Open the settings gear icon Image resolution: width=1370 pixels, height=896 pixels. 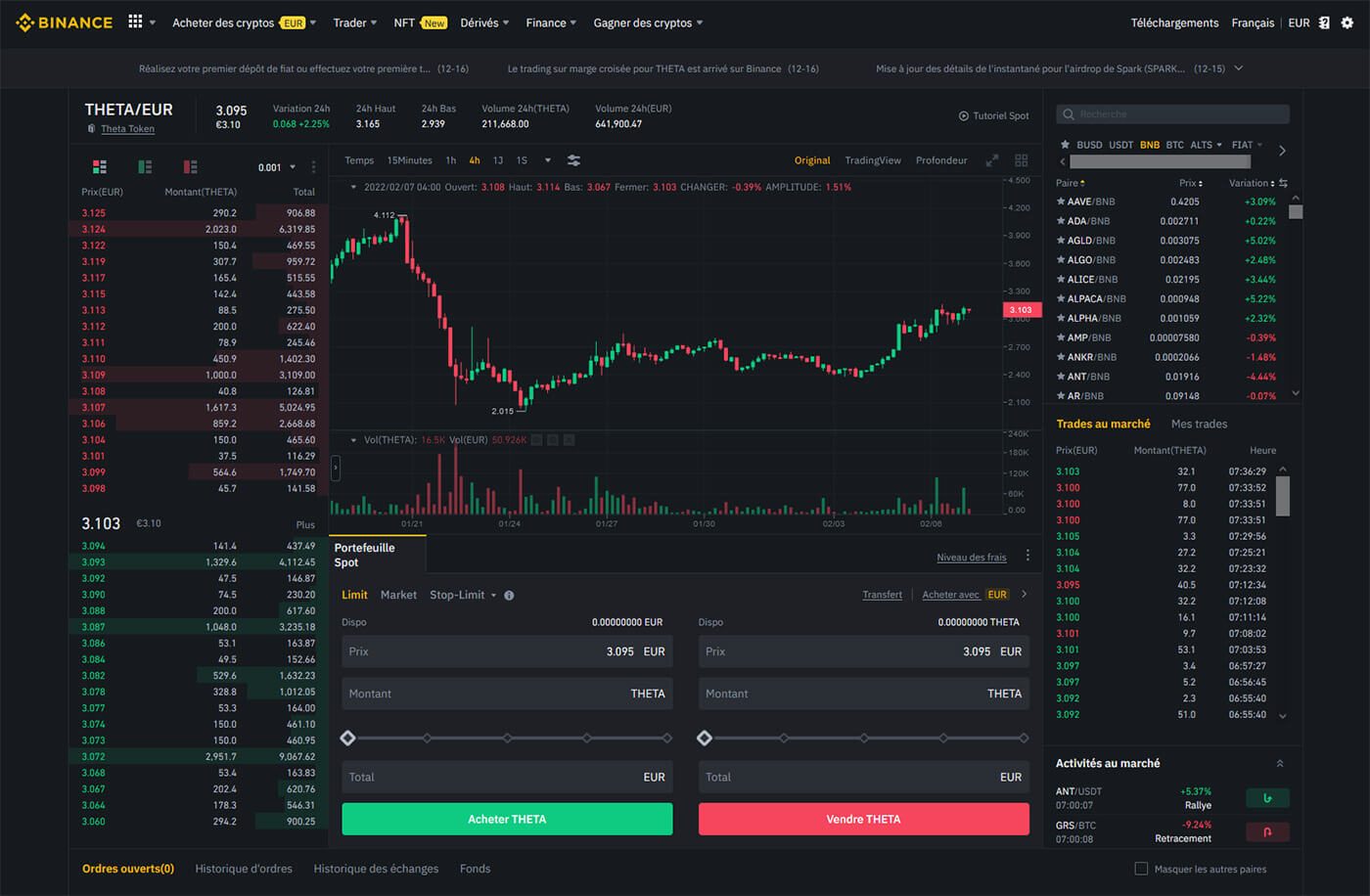point(1347,22)
